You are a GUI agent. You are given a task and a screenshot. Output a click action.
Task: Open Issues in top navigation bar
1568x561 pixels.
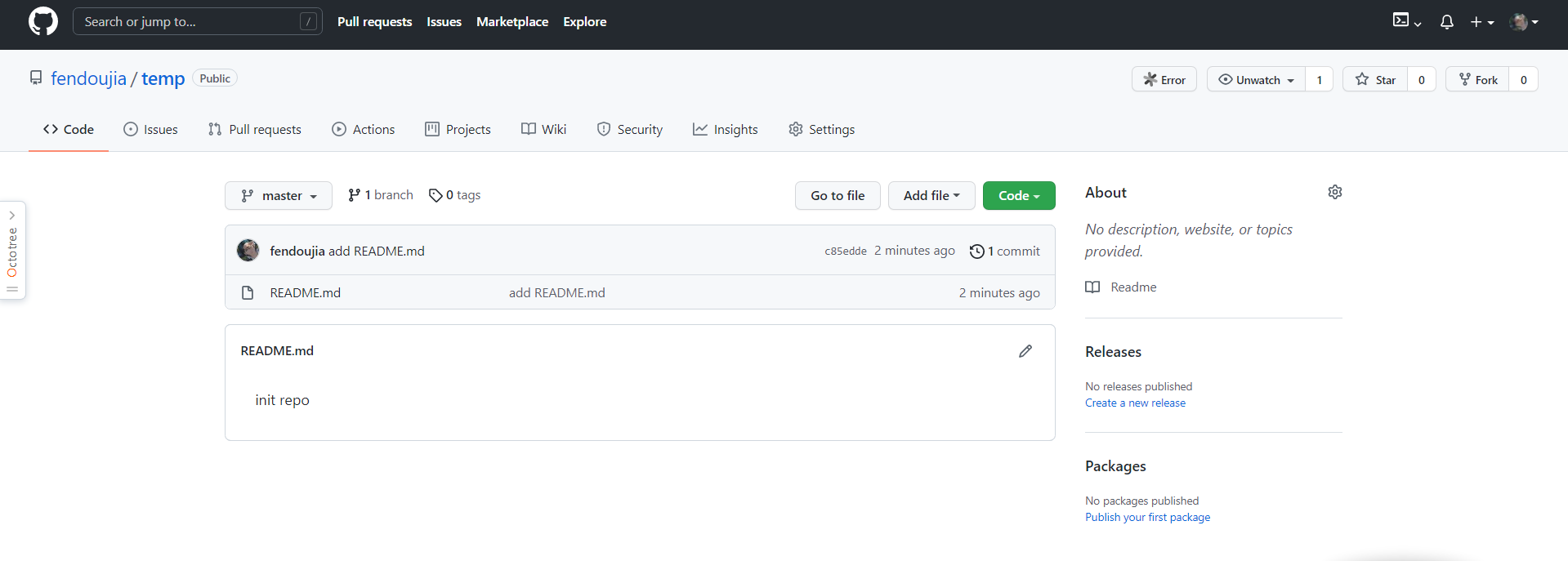444,22
